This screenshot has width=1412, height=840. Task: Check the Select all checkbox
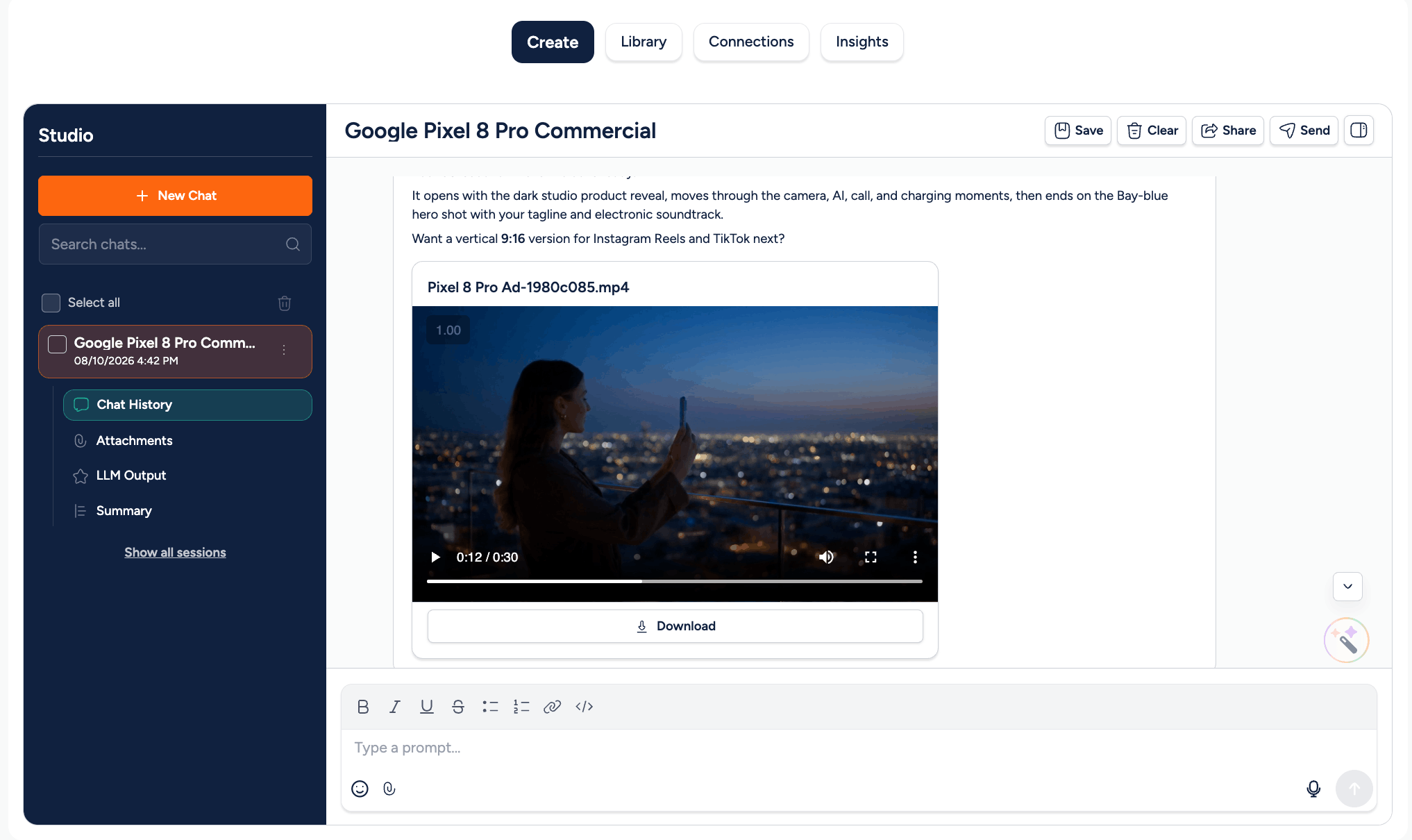click(51, 303)
